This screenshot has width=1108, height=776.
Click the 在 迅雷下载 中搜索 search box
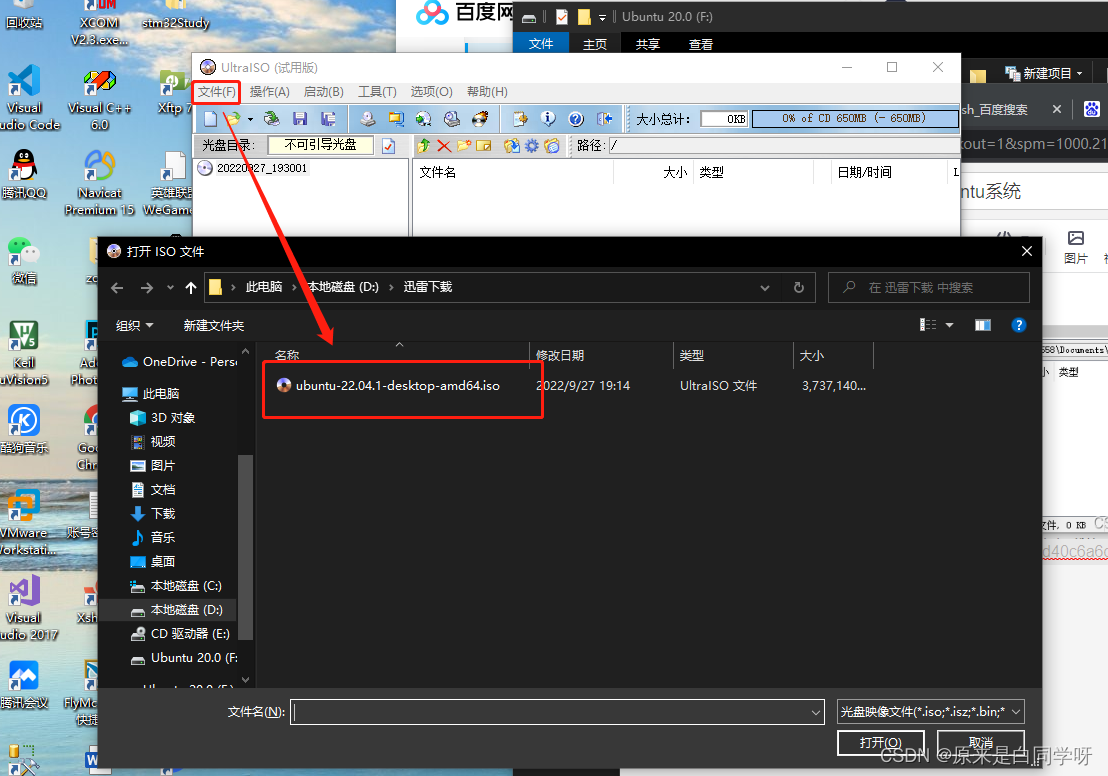click(929, 288)
